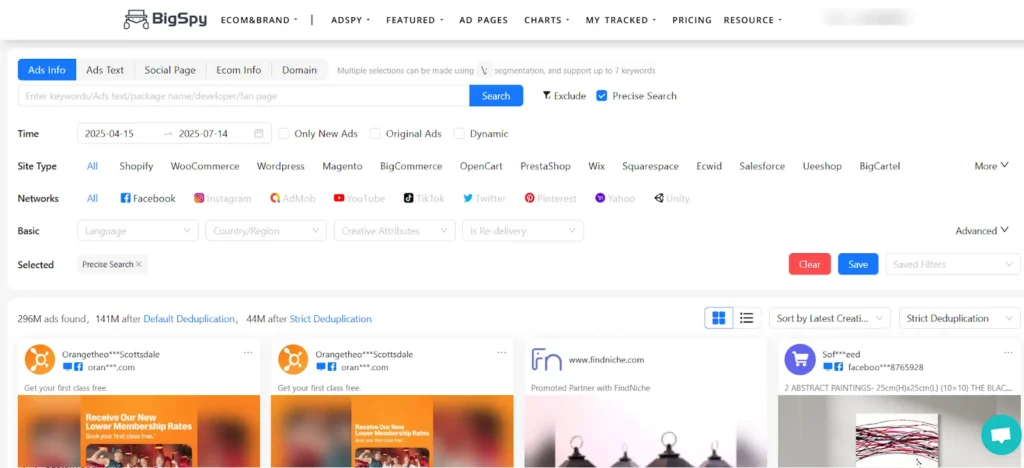This screenshot has width=1024, height=468.
Task: Select the Twitter network filter
Action: point(485,198)
